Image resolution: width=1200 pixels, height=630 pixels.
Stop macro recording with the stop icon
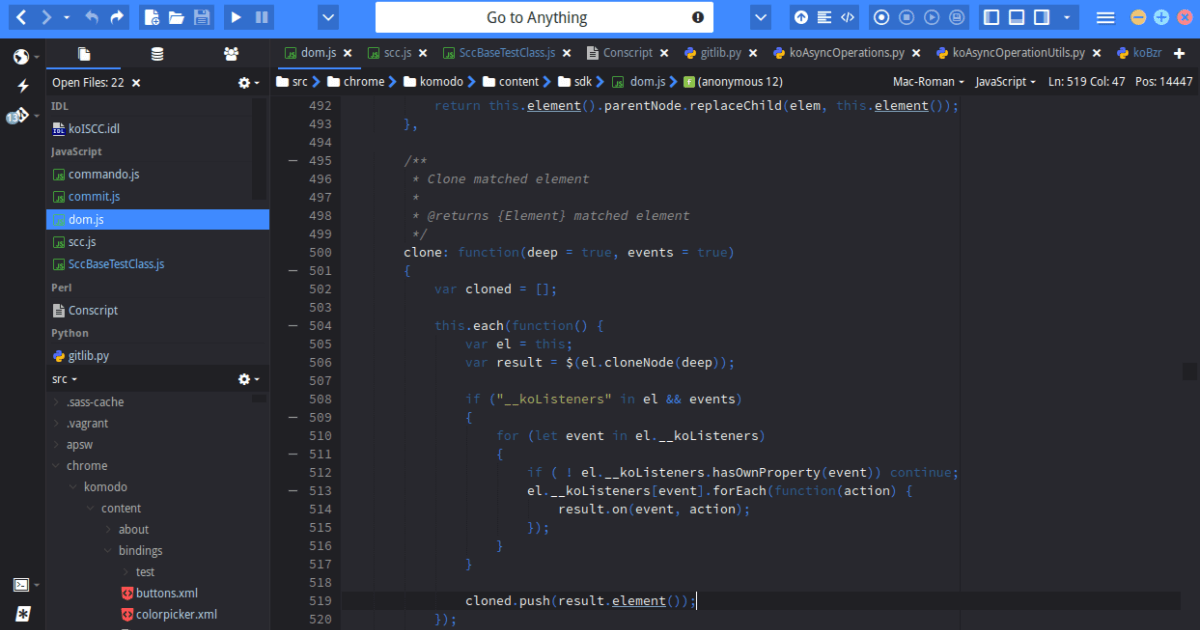click(x=907, y=17)
